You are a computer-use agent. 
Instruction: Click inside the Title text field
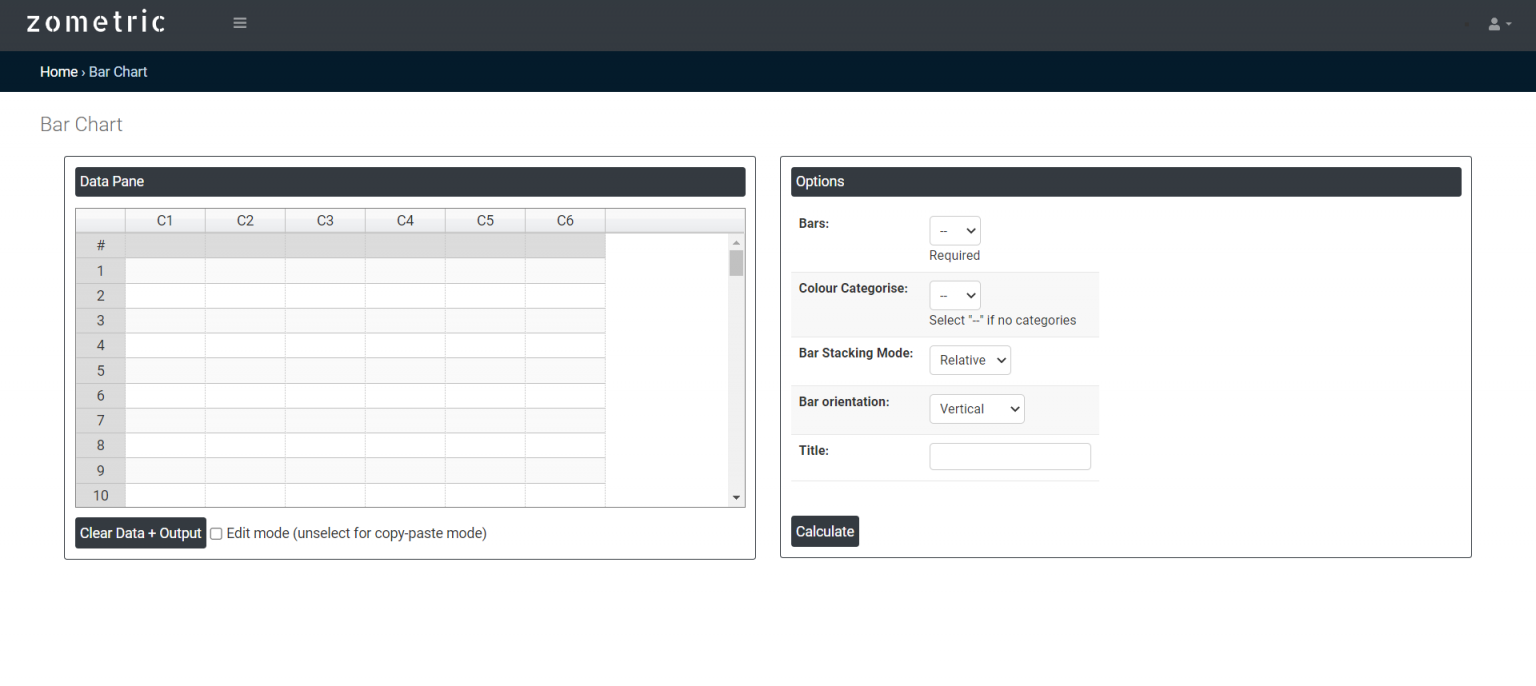[1009, 456]
